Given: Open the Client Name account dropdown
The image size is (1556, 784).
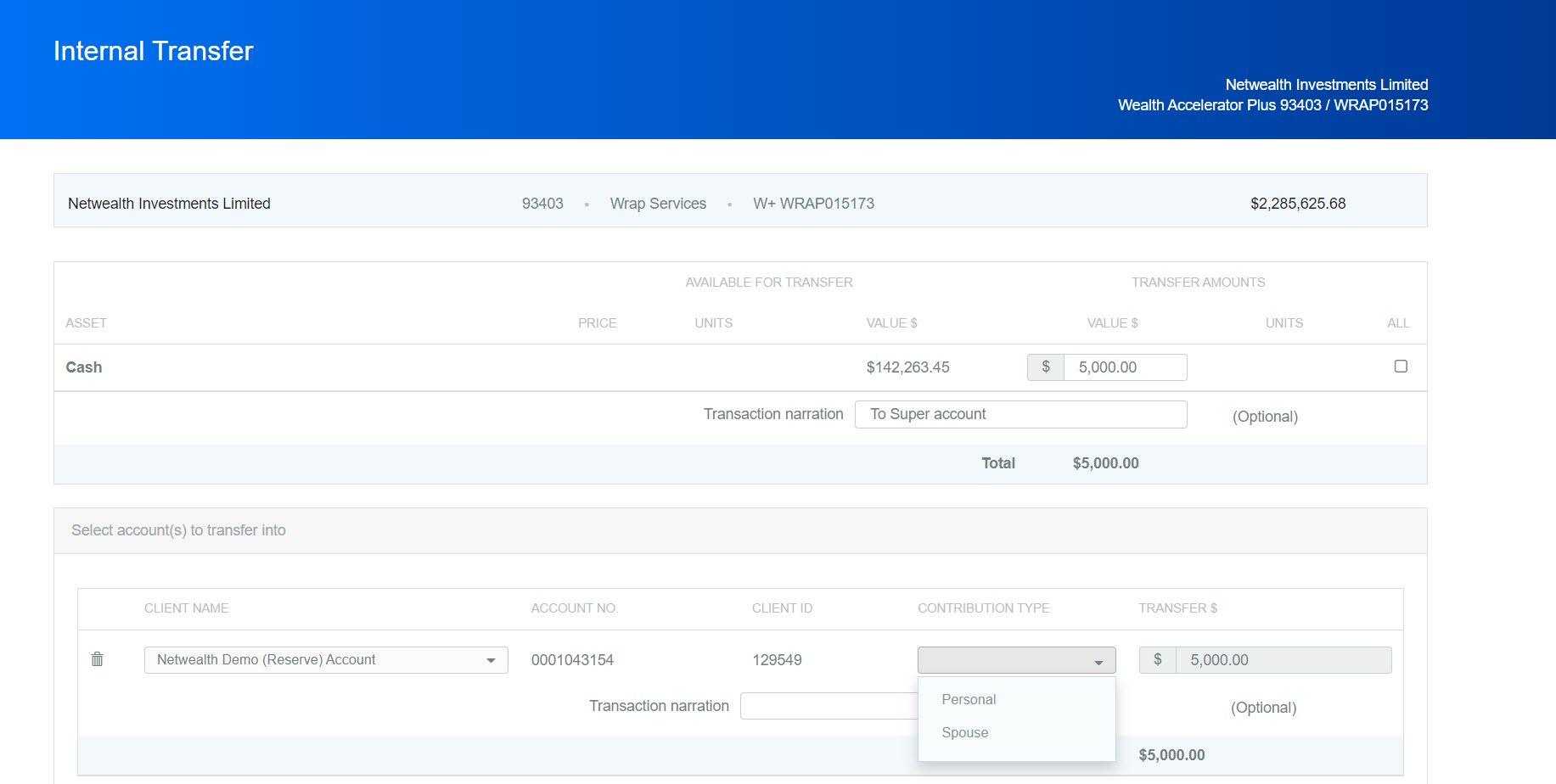Looking at the screenshot, I should coord(326,660).
